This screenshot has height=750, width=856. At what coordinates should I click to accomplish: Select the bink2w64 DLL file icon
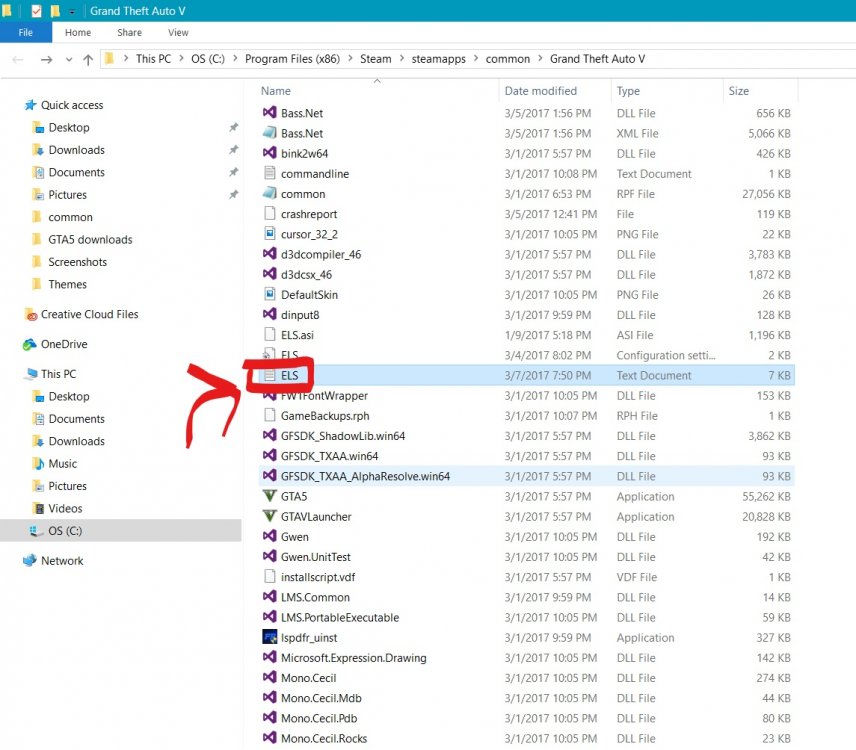click(x=269, y=153)
